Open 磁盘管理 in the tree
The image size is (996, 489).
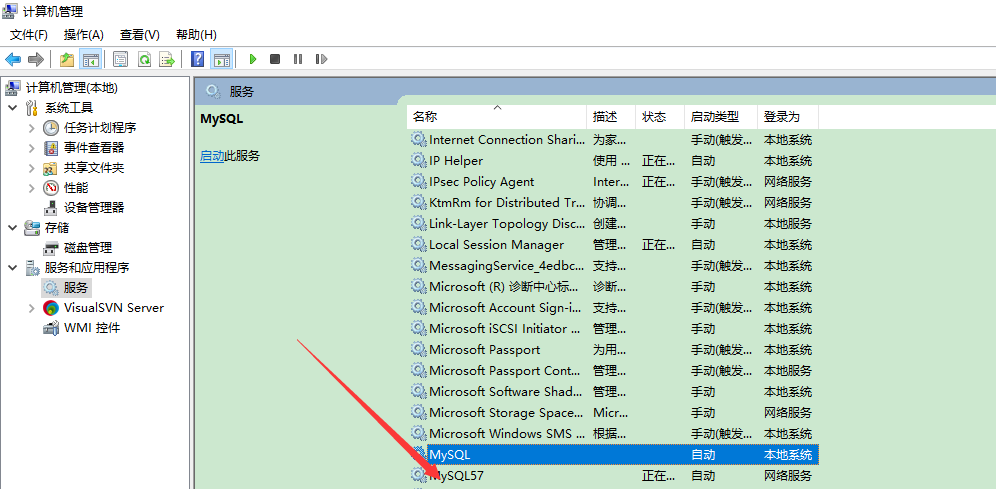coord(88,248)
